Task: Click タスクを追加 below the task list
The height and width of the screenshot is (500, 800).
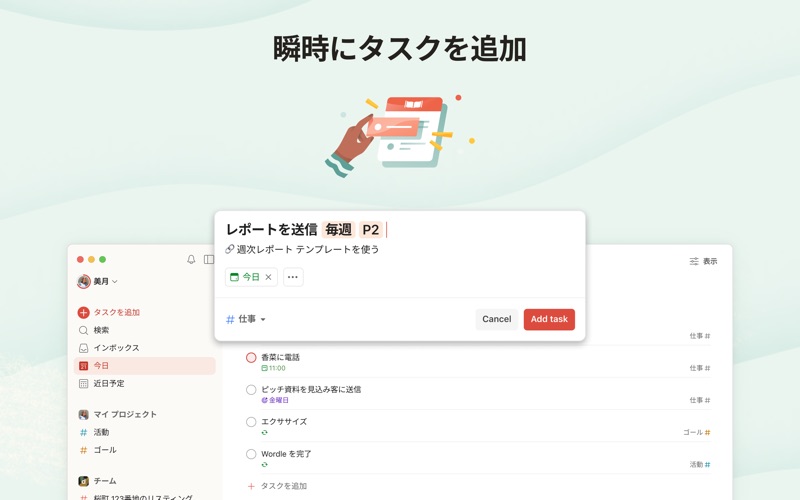Action: pyautogui.click(x=284, y=486)
